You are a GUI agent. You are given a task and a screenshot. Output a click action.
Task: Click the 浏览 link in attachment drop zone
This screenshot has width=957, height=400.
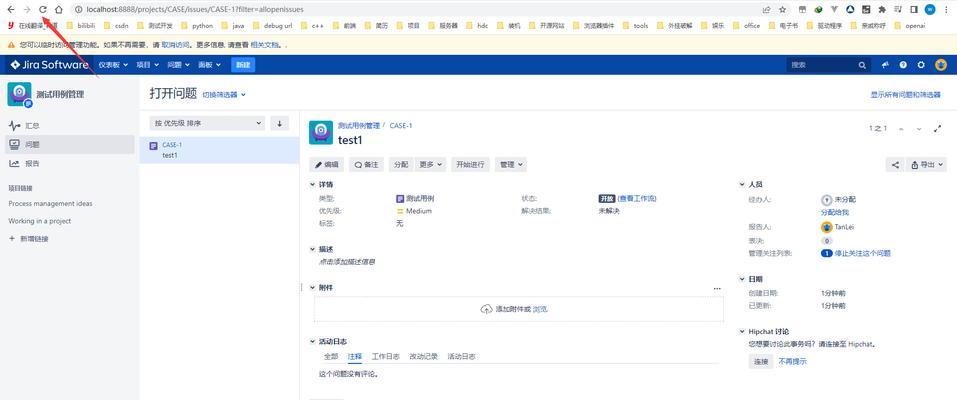[x=540, y=310]
